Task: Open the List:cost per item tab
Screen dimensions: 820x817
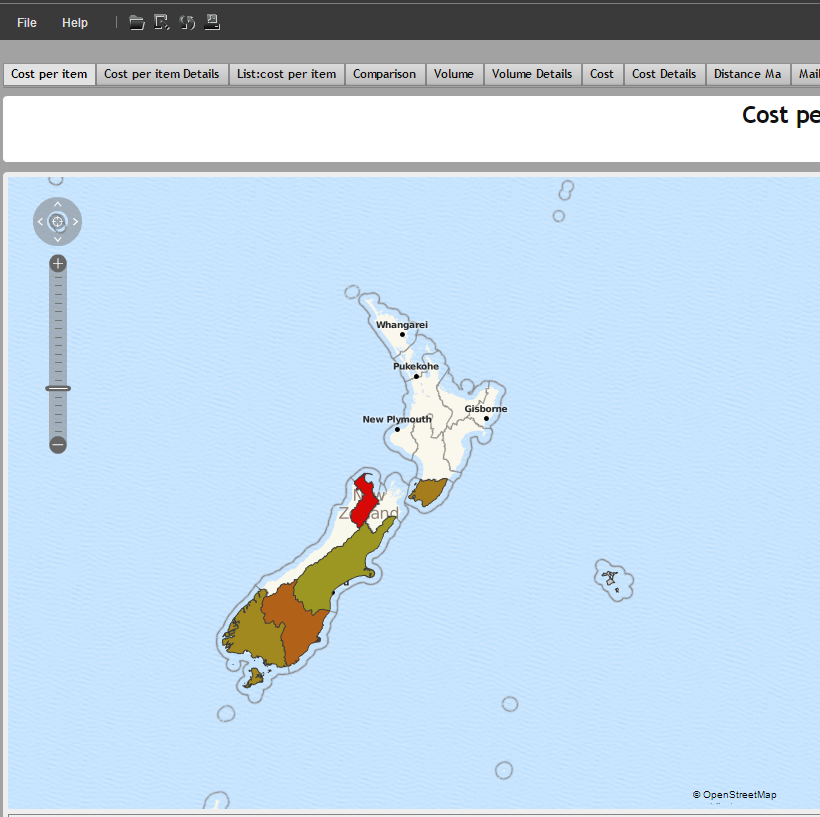Action: (x=286, y=73)
